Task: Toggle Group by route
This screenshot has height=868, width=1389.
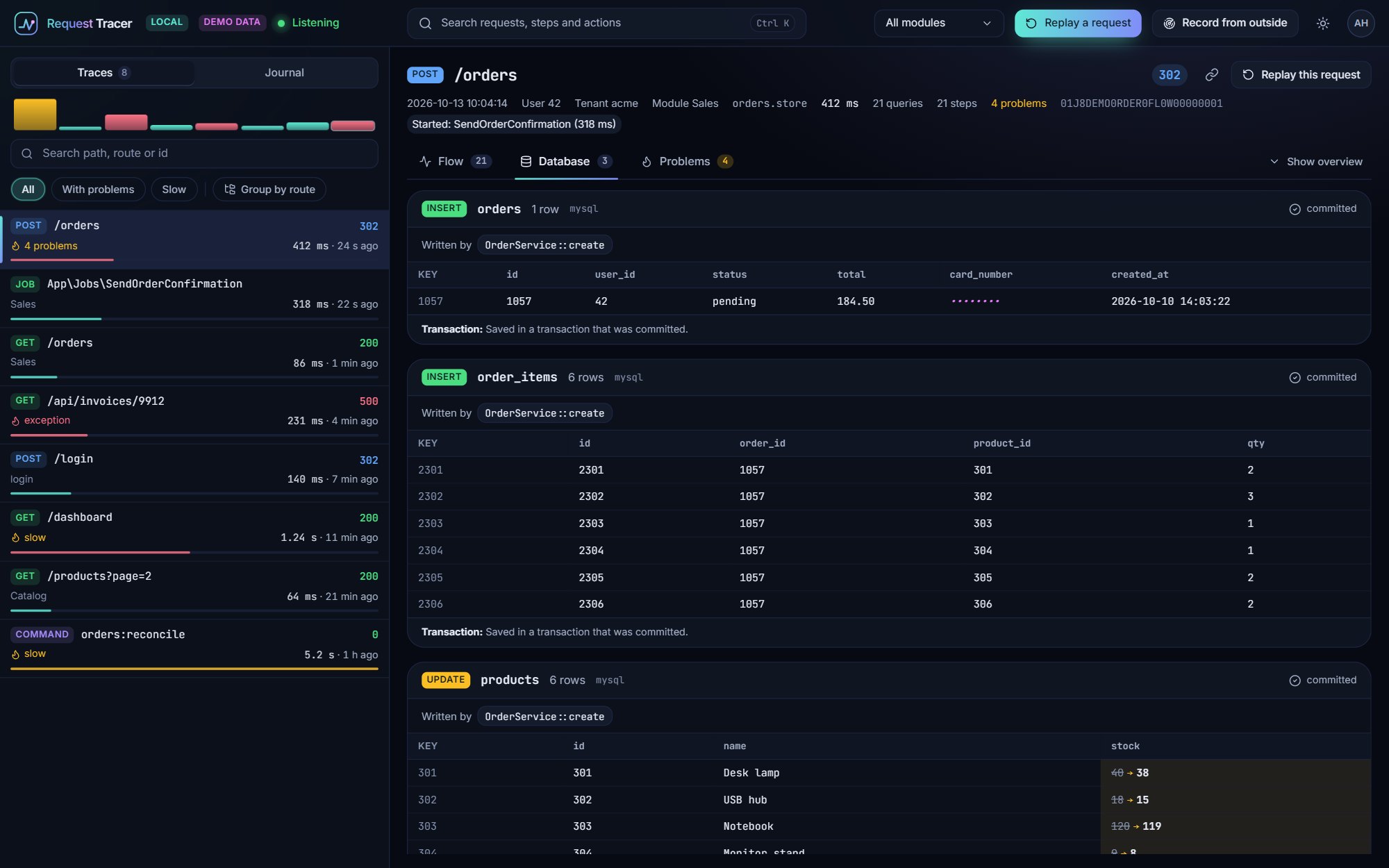Action: click(269, 190)
